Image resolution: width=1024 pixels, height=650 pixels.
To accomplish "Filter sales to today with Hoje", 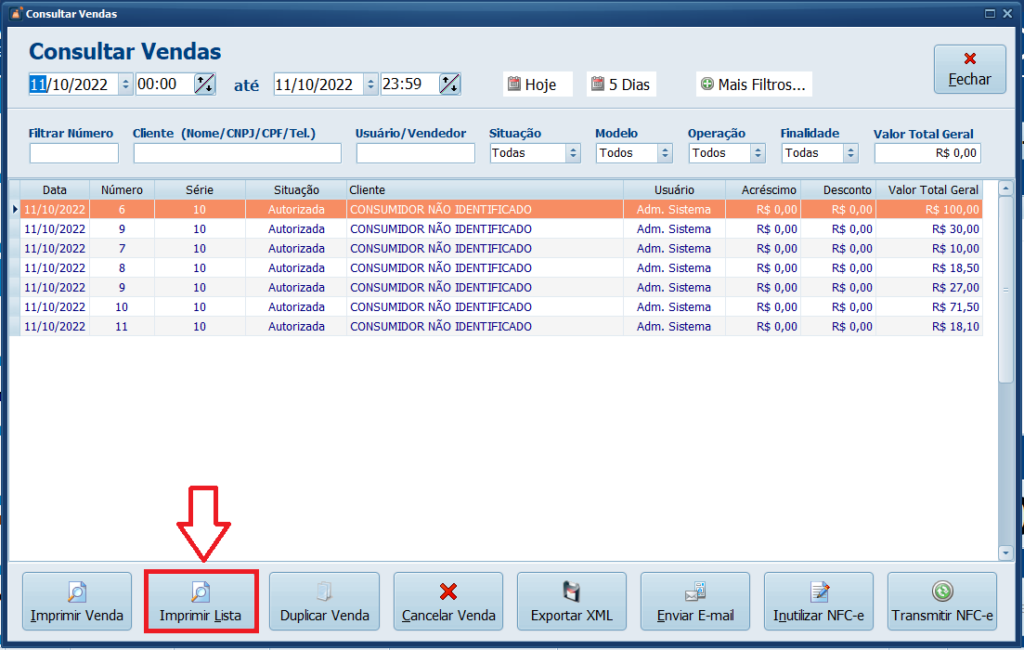I will coord(538,85).
